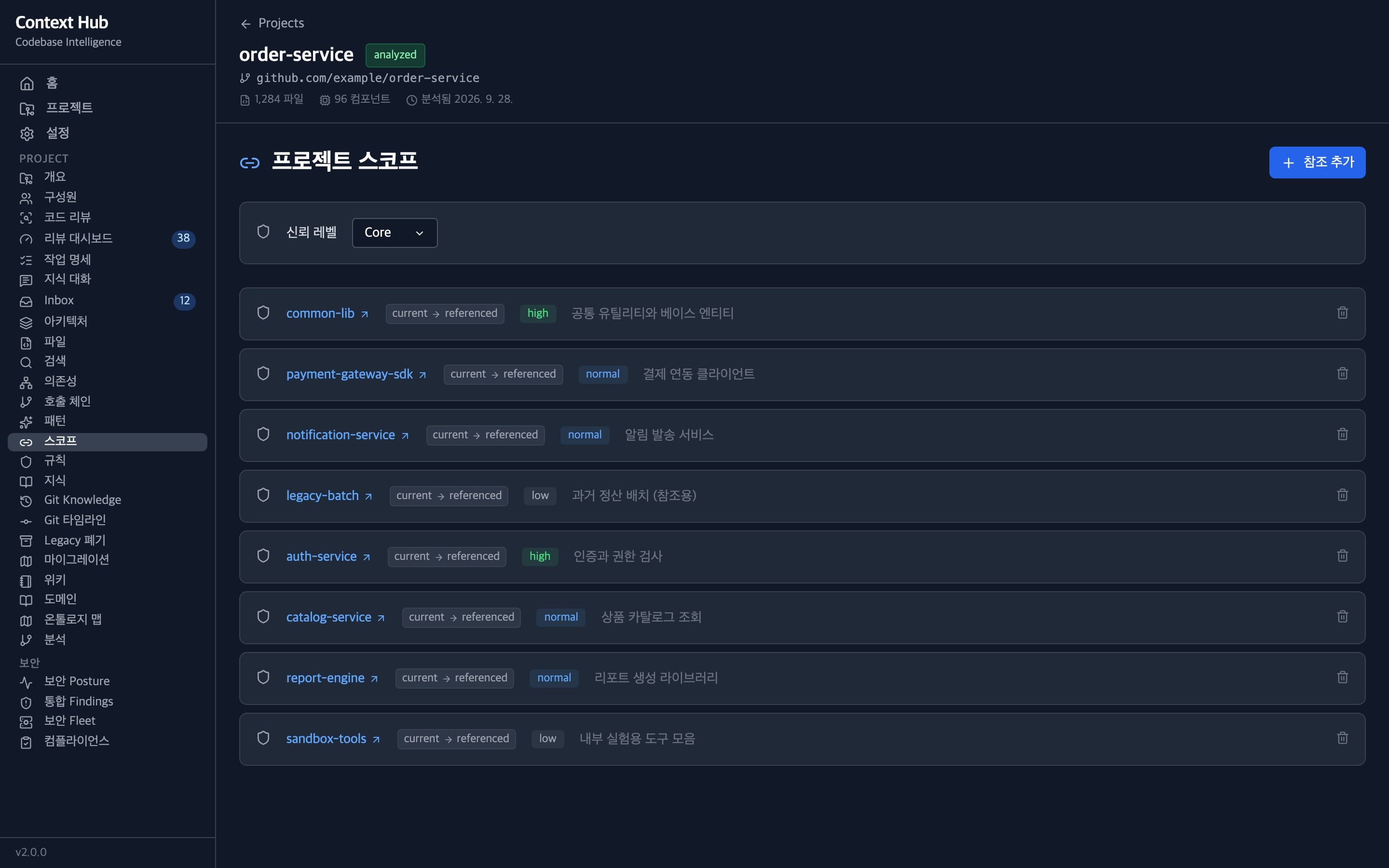
Task: Click the home icon in the sidebar
Action: [x=27, y=84]
